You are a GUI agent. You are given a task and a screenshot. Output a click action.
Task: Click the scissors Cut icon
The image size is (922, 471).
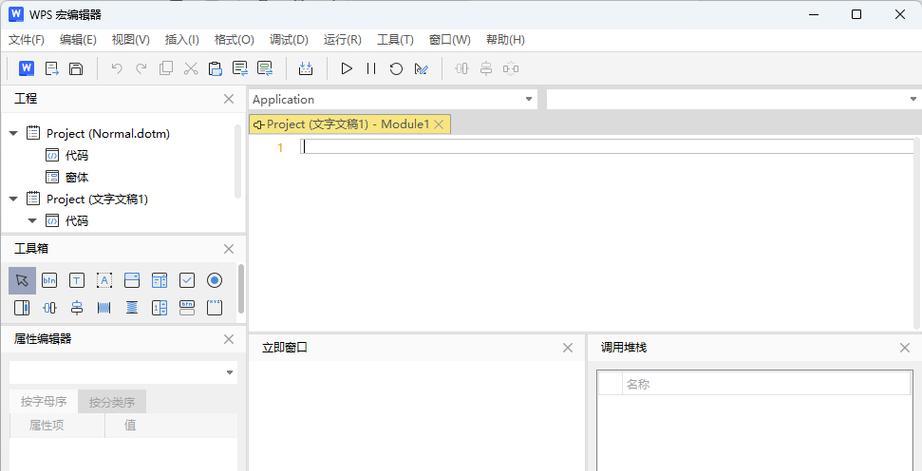click(x=191, y=69)
